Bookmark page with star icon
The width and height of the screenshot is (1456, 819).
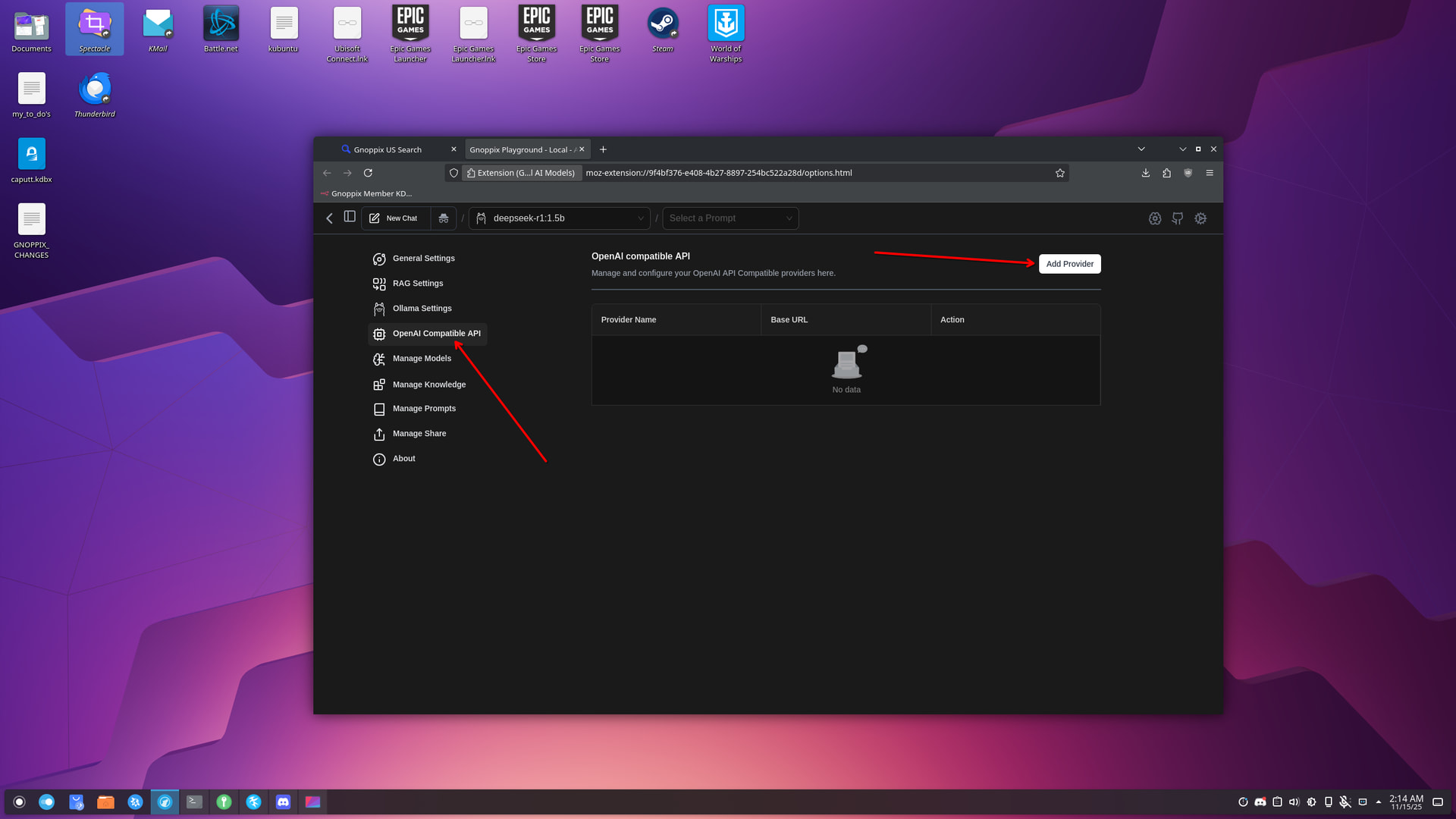tap(1059, 173)
